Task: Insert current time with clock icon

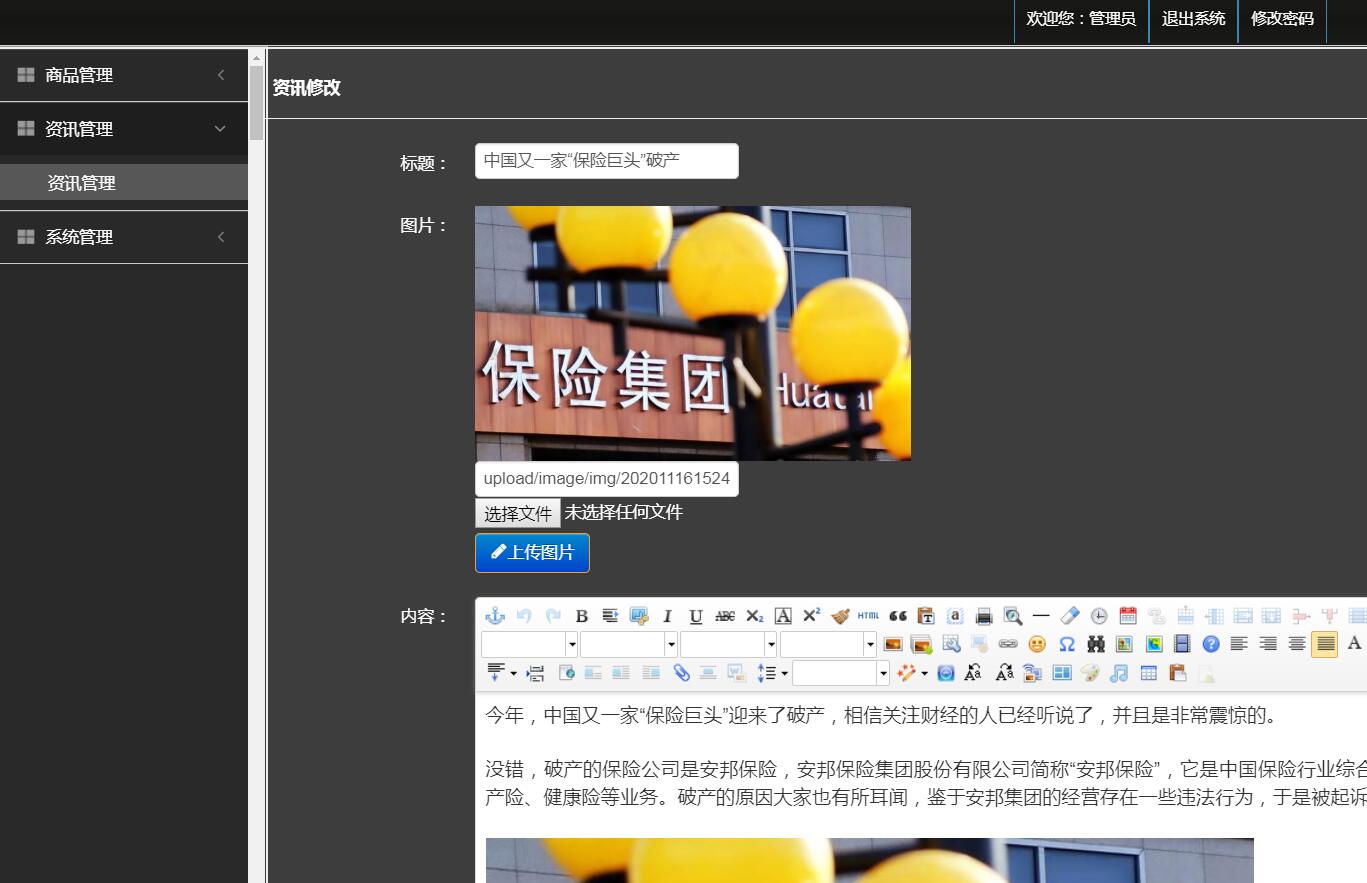Action: tap(1099, 616)
